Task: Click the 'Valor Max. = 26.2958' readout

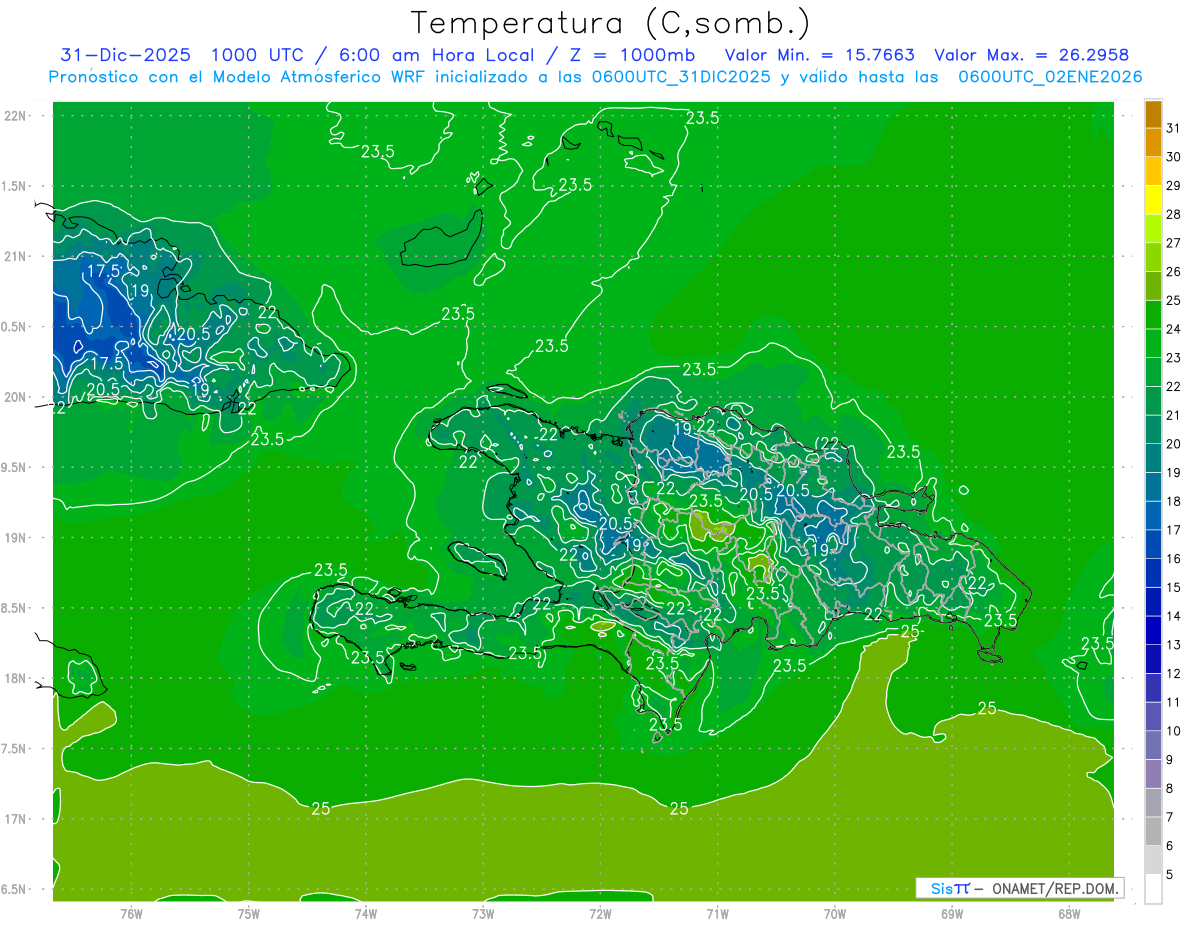Action: pyautogui.click(x=1031, y=55)
